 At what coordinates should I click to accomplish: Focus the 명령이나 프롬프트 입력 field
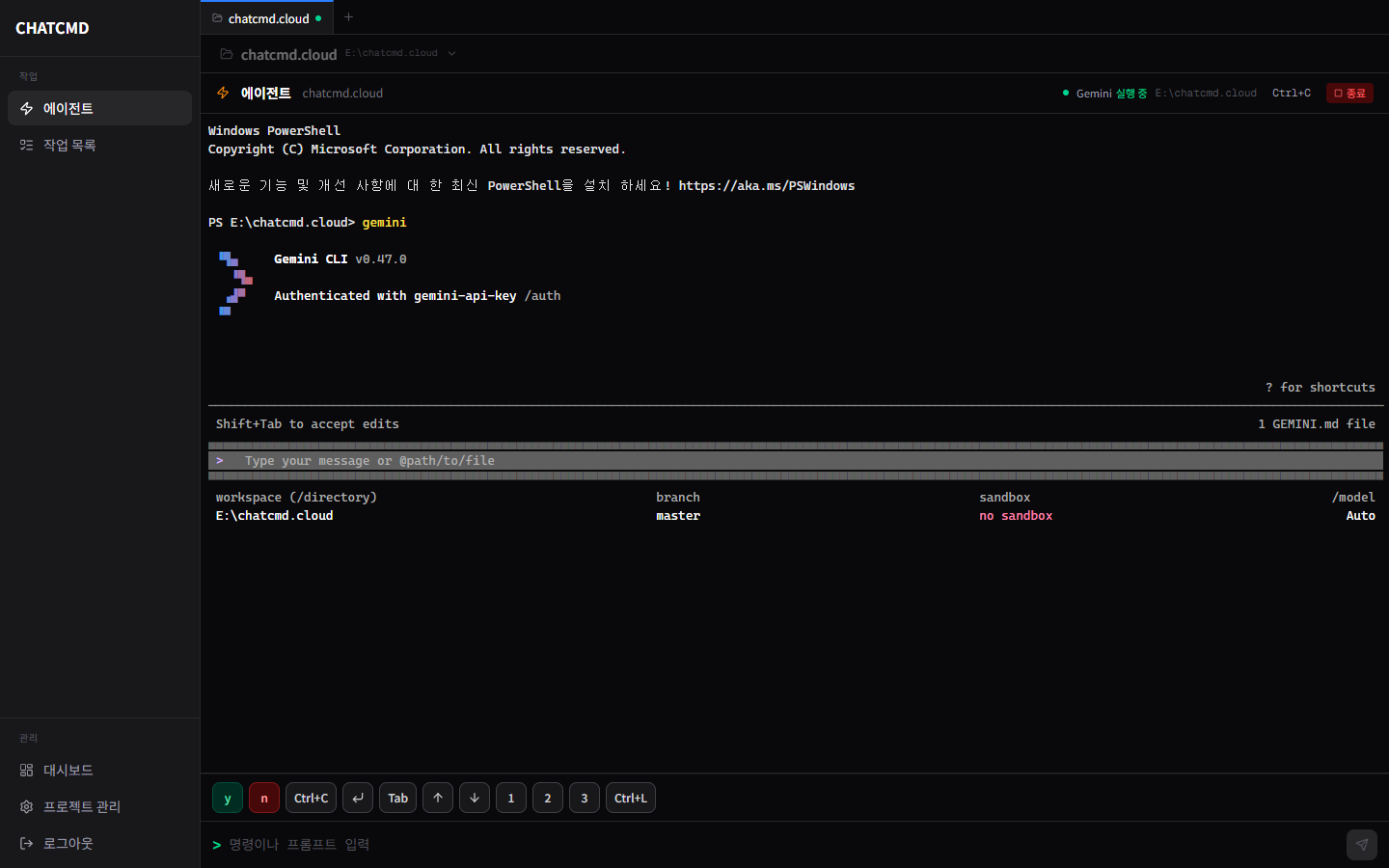pos(781,845)
